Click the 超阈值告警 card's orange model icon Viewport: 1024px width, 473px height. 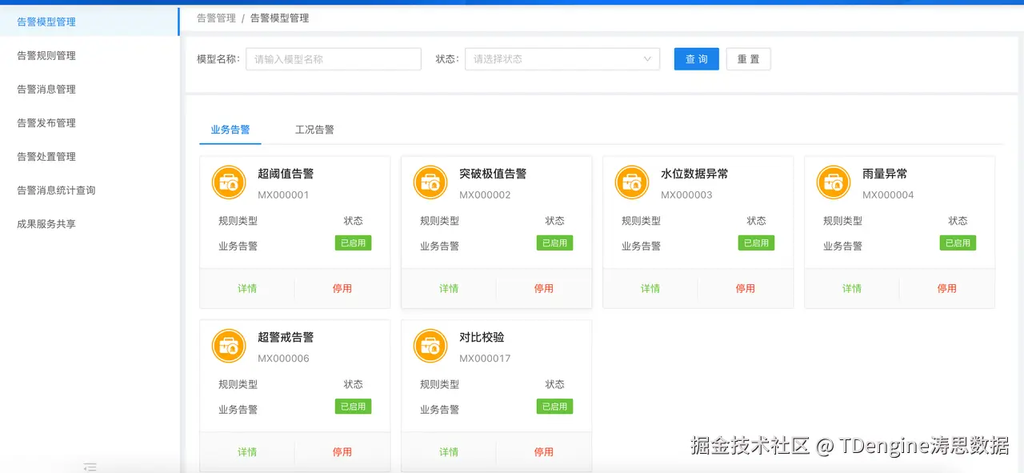tap(229, 182)
